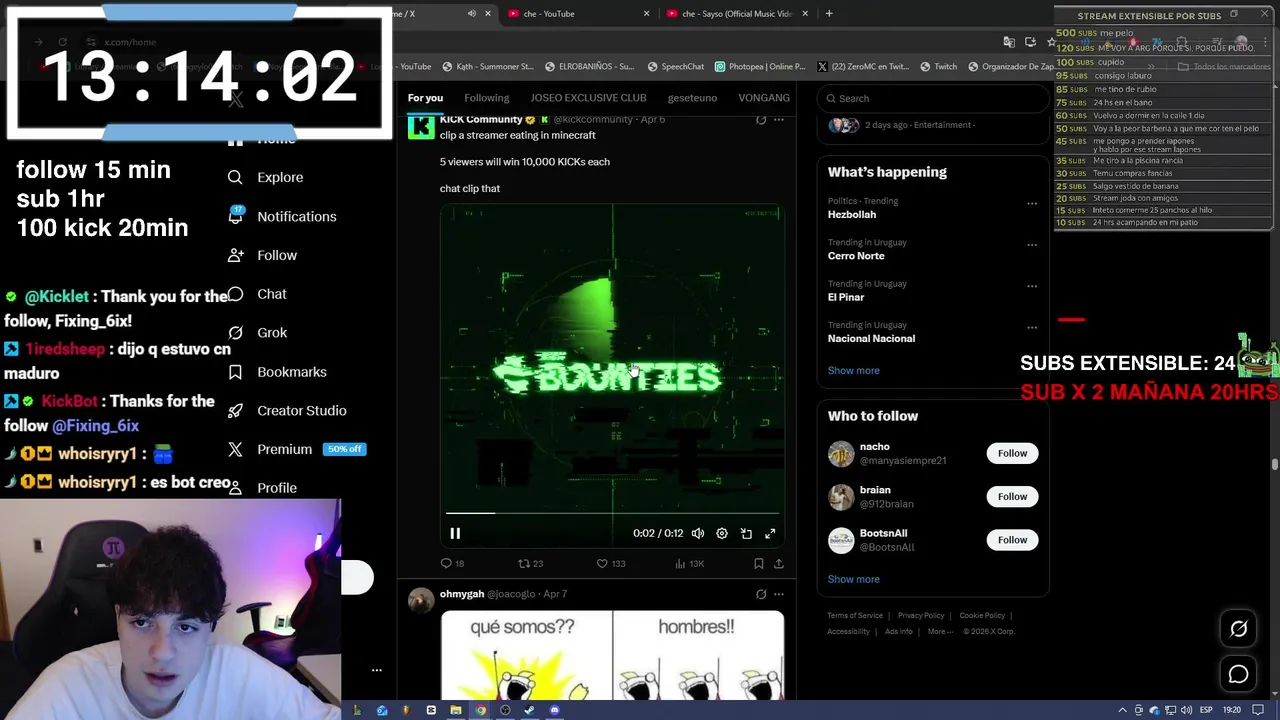This screenshot has height=720, width=1280.
Task: Reply to the KICK Community post
Action: (x=453, y=563)
